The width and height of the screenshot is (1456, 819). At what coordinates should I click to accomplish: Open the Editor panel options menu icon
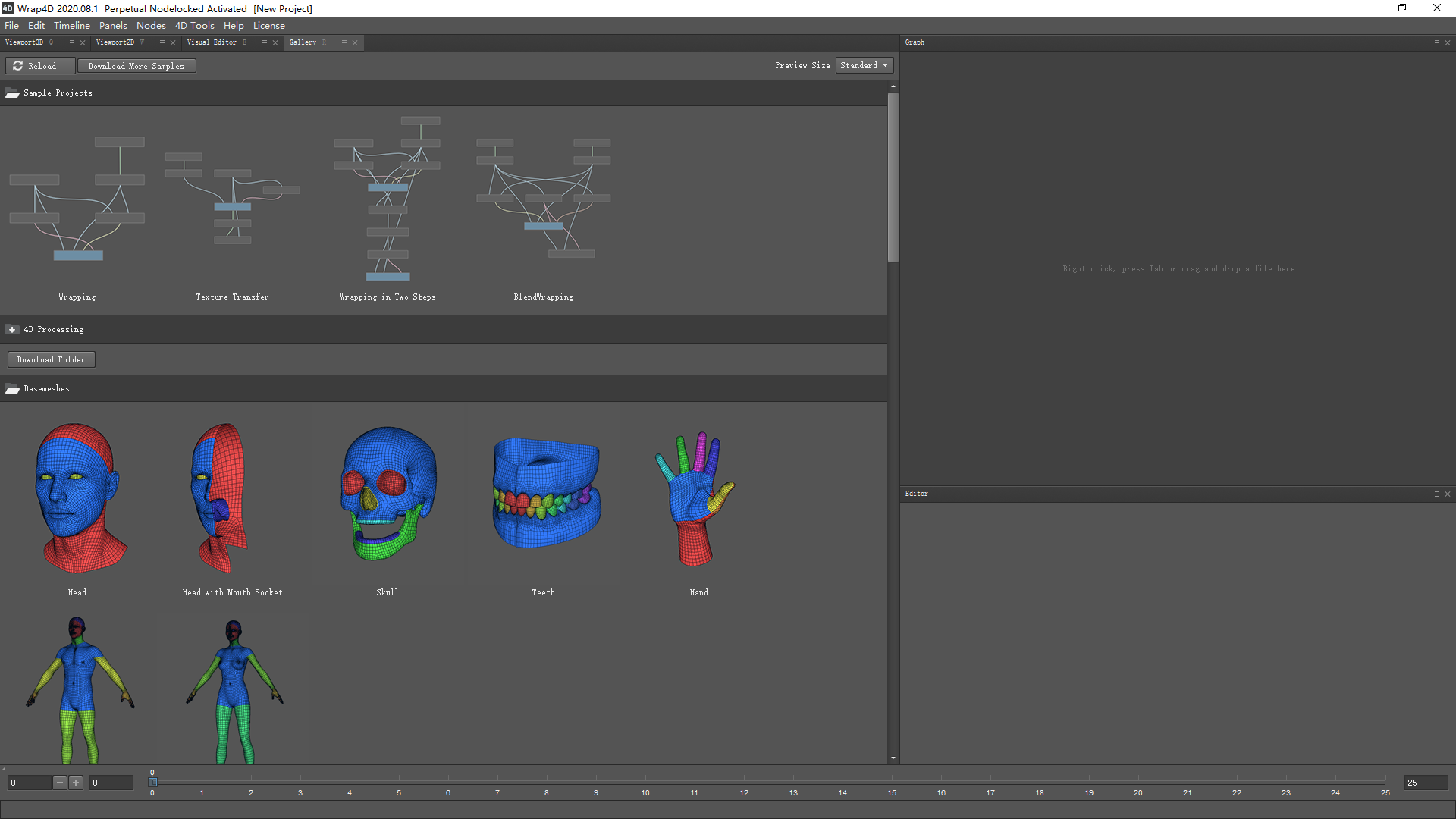[x=1436, y=494]
